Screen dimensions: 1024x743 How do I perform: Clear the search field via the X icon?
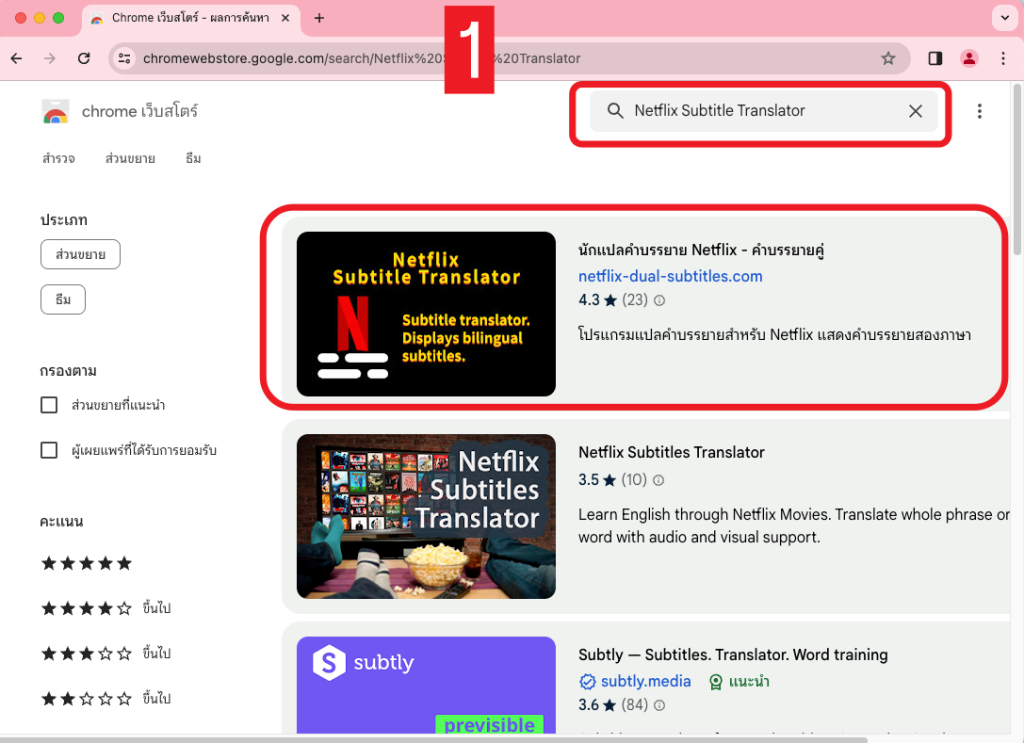[x=915, y=111]
